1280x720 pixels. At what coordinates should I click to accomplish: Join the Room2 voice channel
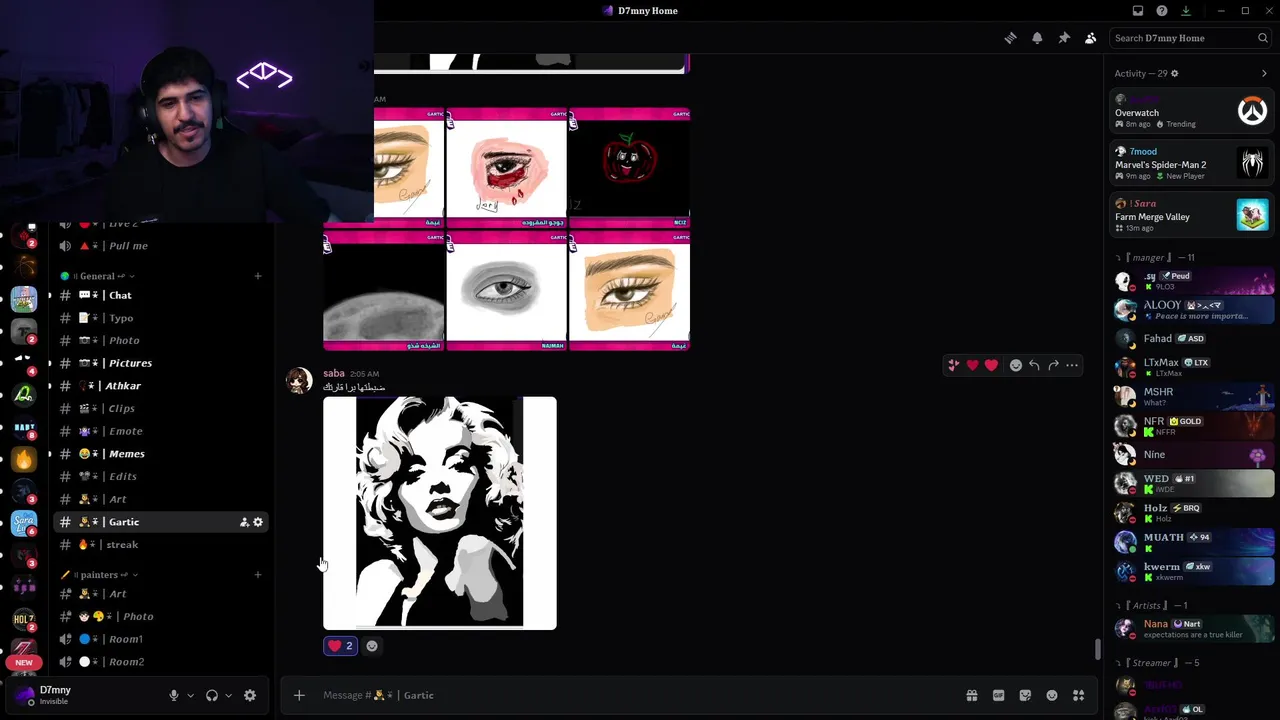click(160, 662)
